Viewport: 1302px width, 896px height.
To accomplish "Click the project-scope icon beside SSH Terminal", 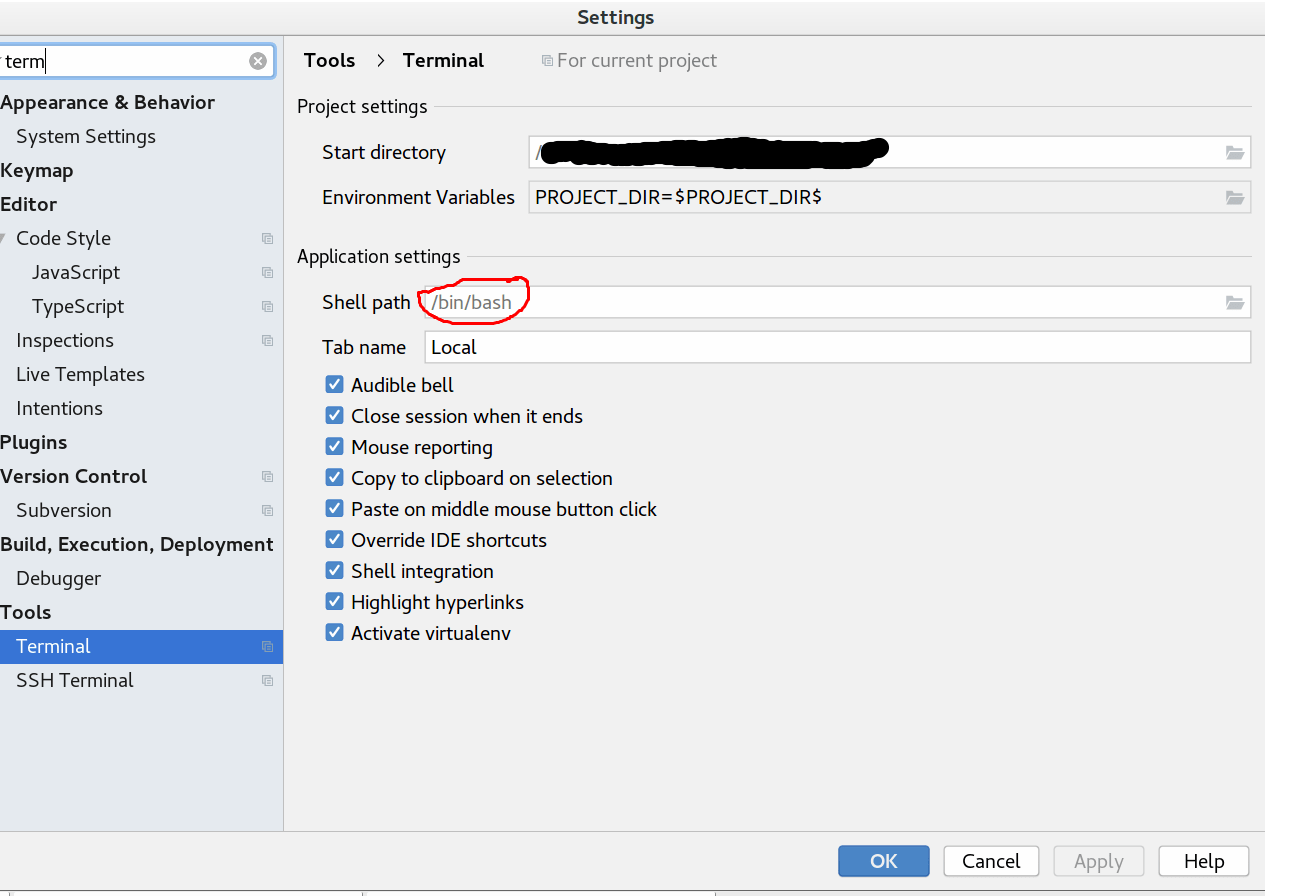I will [266, 680].
